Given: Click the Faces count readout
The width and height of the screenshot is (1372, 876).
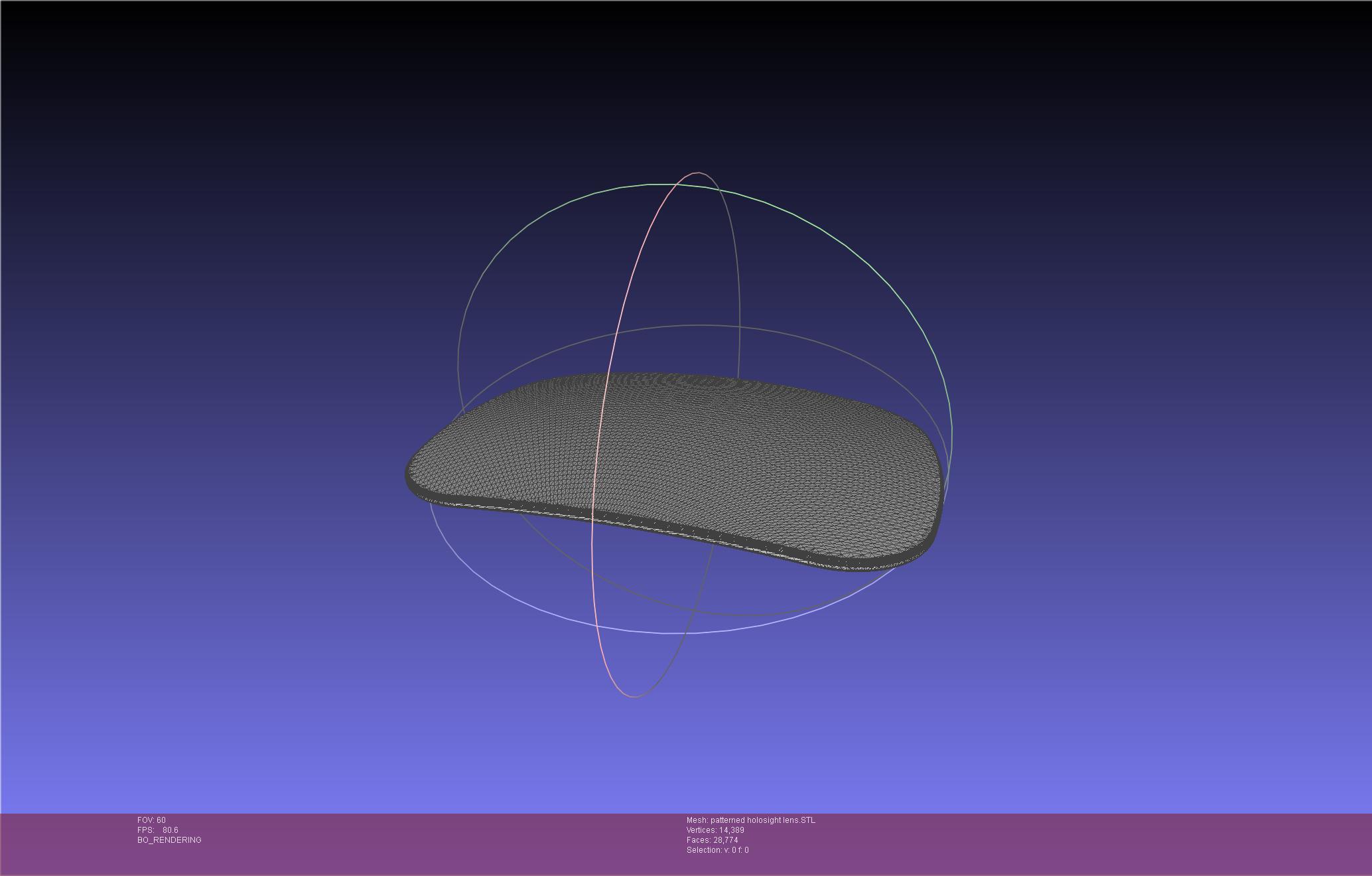Looking at the screenshot, I should [x=712, y=840].
